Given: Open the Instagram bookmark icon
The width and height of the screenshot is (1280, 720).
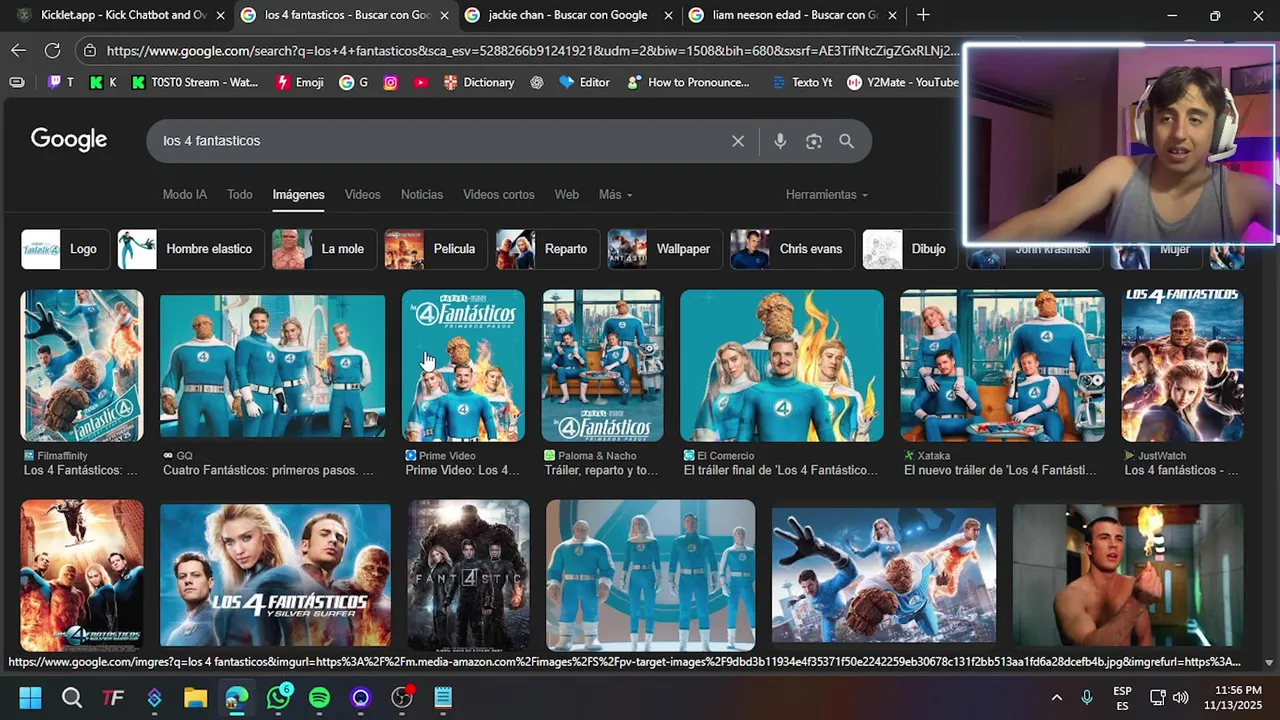Looking at the screenshot, I should click(x=391, y=82).
